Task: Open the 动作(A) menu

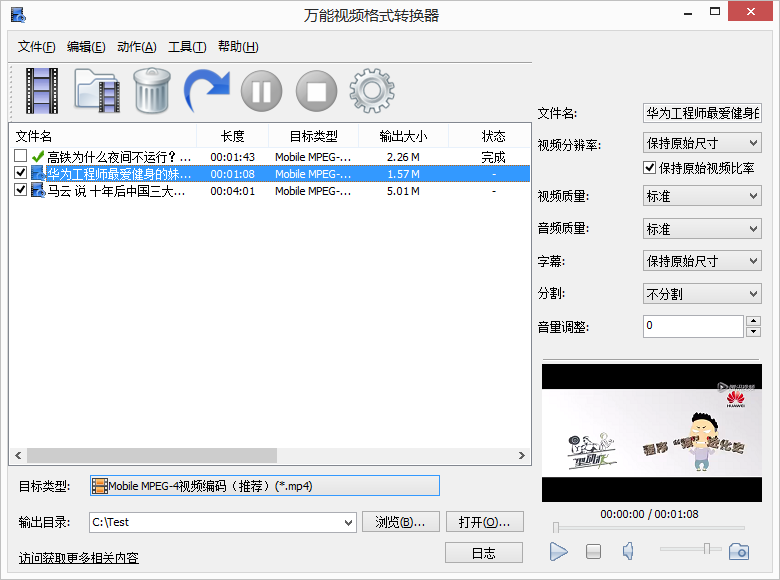Action: click(x=137, y=47)
